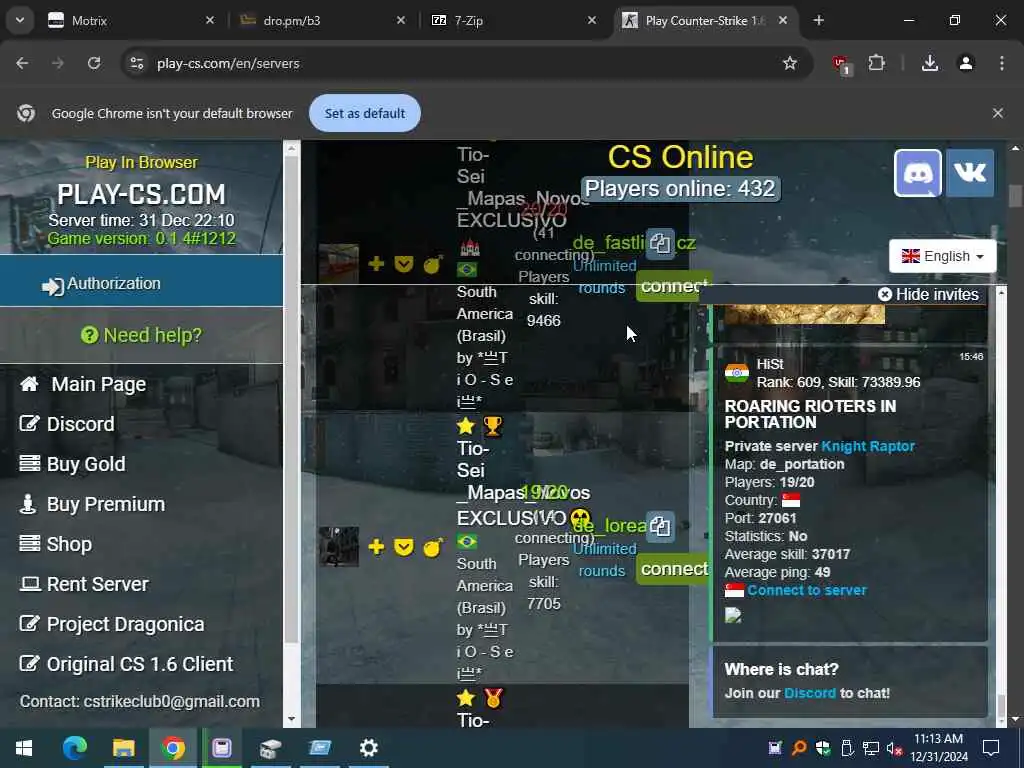This screenshot has width=1024, height=768.
Task: Open Authorization in sidebar
Action: tap(142, 281)
